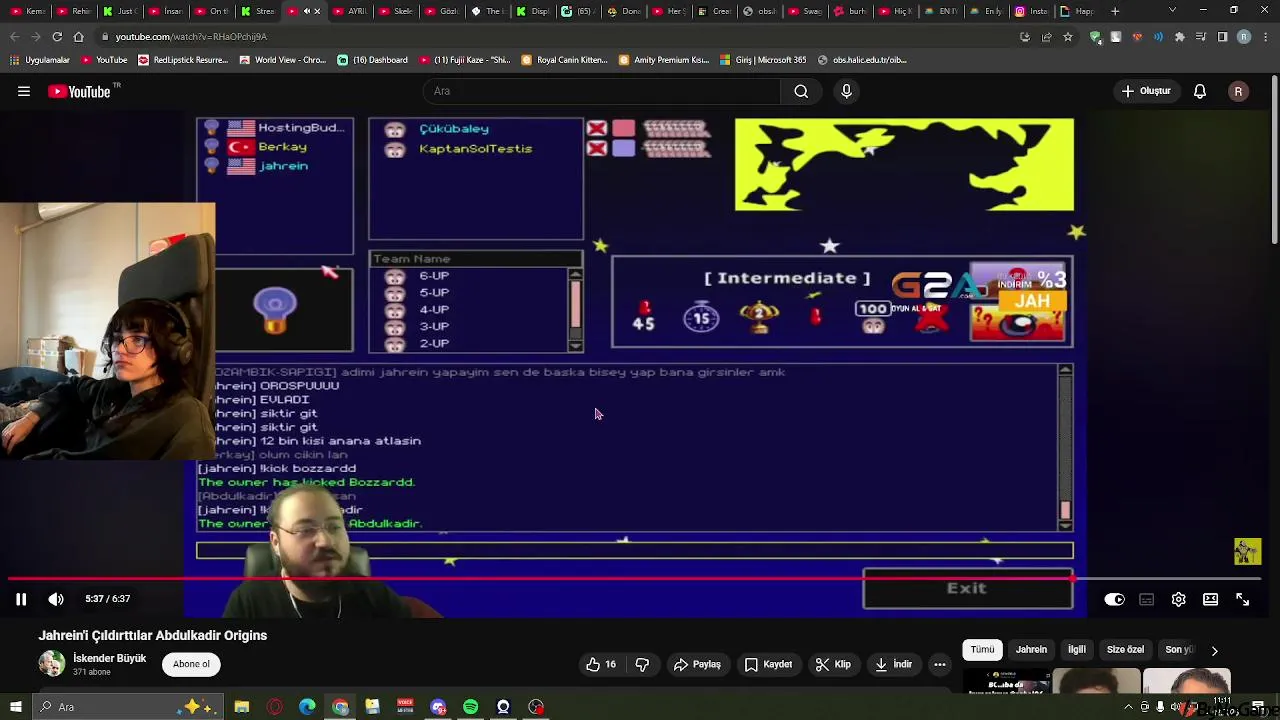Open the İskender Büyük channel link
This screenshot has width=1280, height=720.
[109, 658]
